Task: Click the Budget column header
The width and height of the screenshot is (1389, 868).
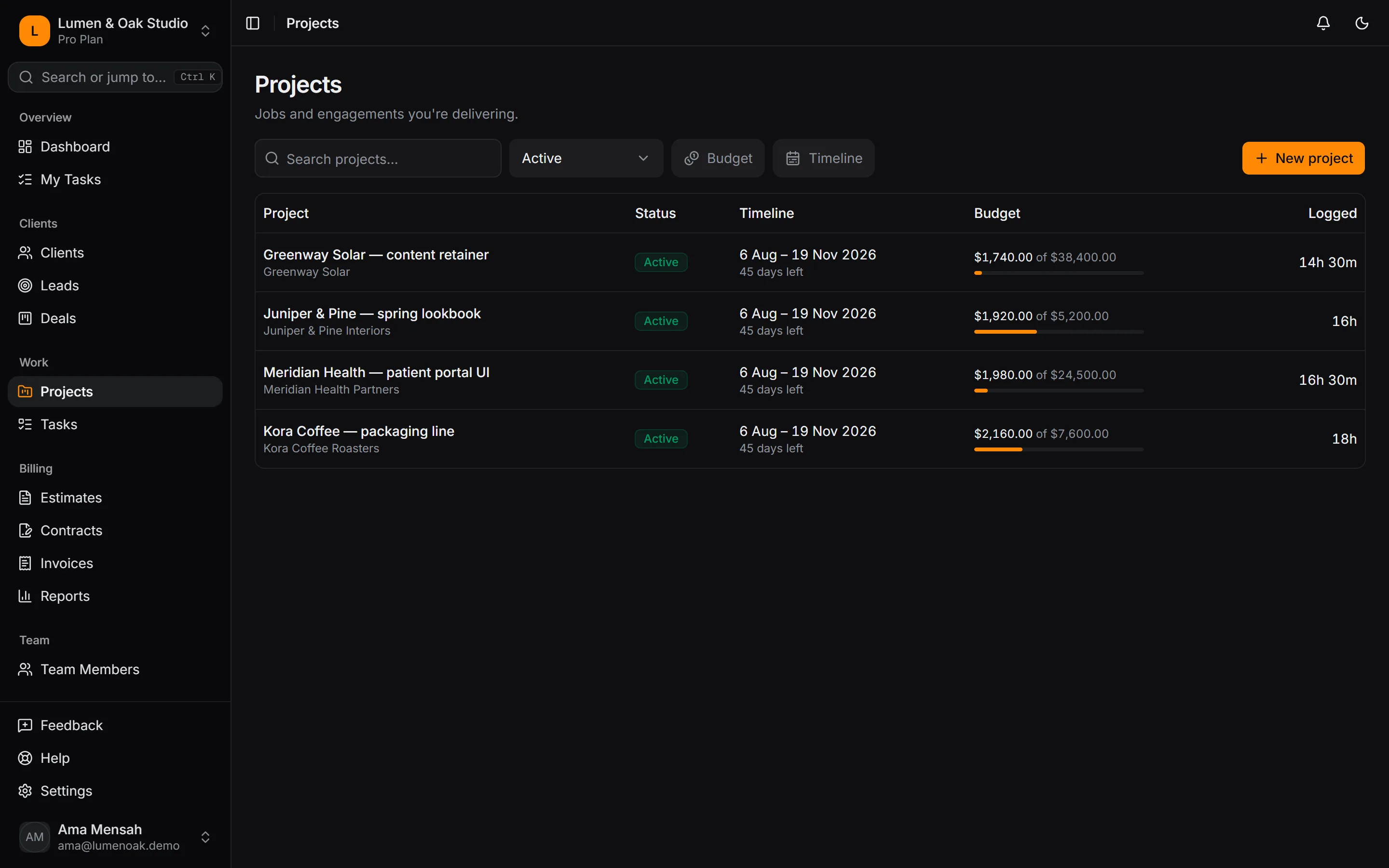Action: (x=996, y=213)
